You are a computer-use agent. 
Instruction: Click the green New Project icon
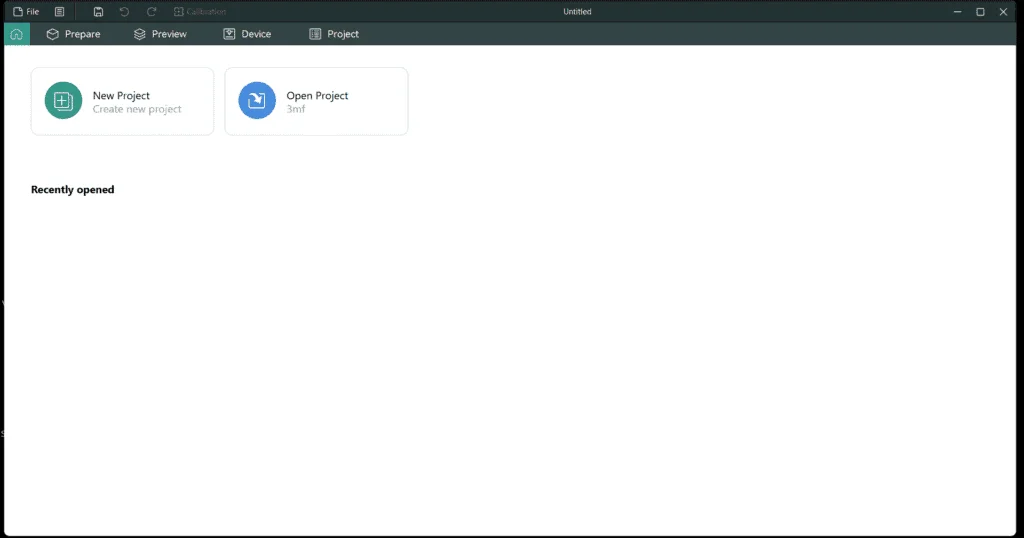tap(63, 101)
